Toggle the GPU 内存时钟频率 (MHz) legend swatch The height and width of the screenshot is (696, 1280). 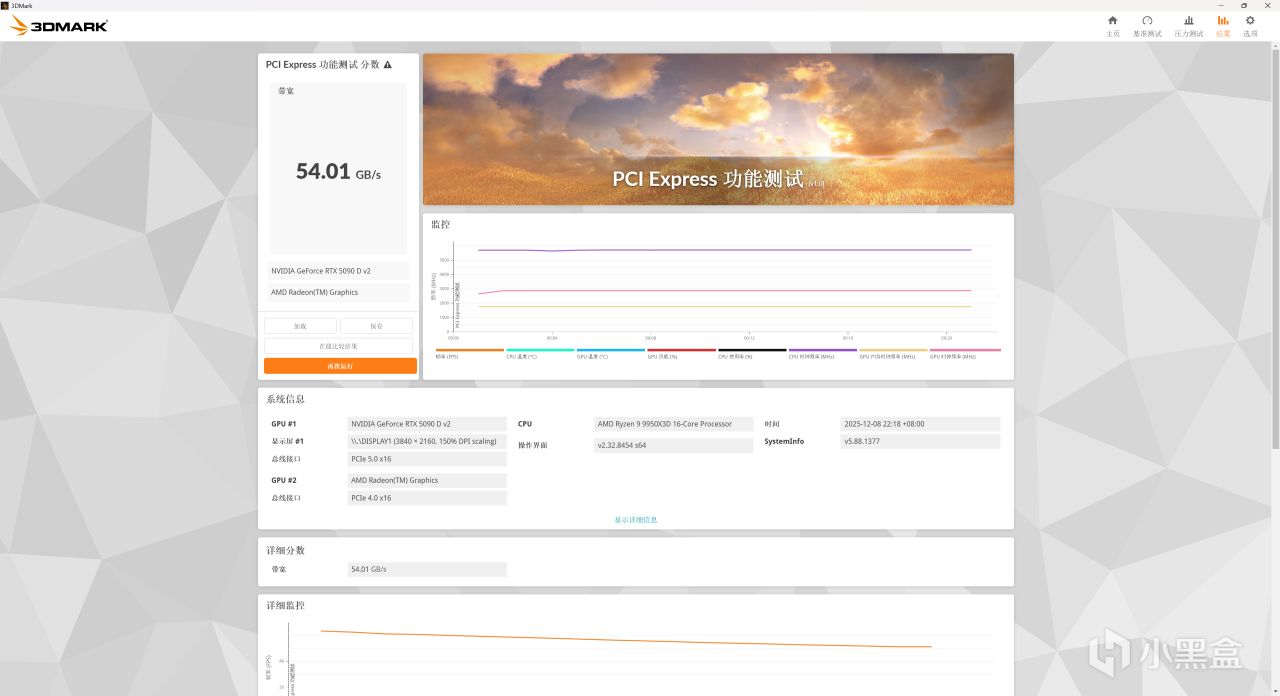click(893, 350)
